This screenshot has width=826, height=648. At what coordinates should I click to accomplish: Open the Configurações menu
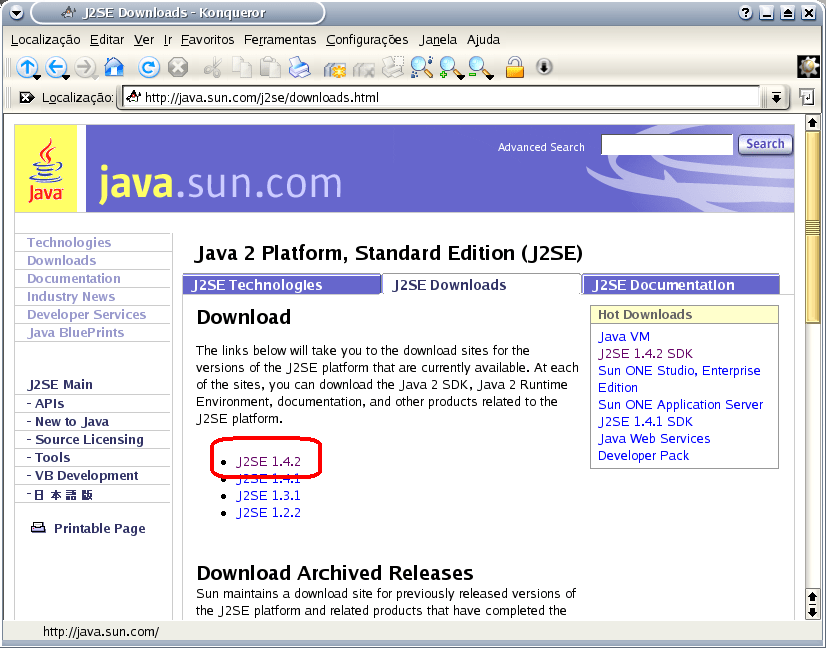(367, 40)
